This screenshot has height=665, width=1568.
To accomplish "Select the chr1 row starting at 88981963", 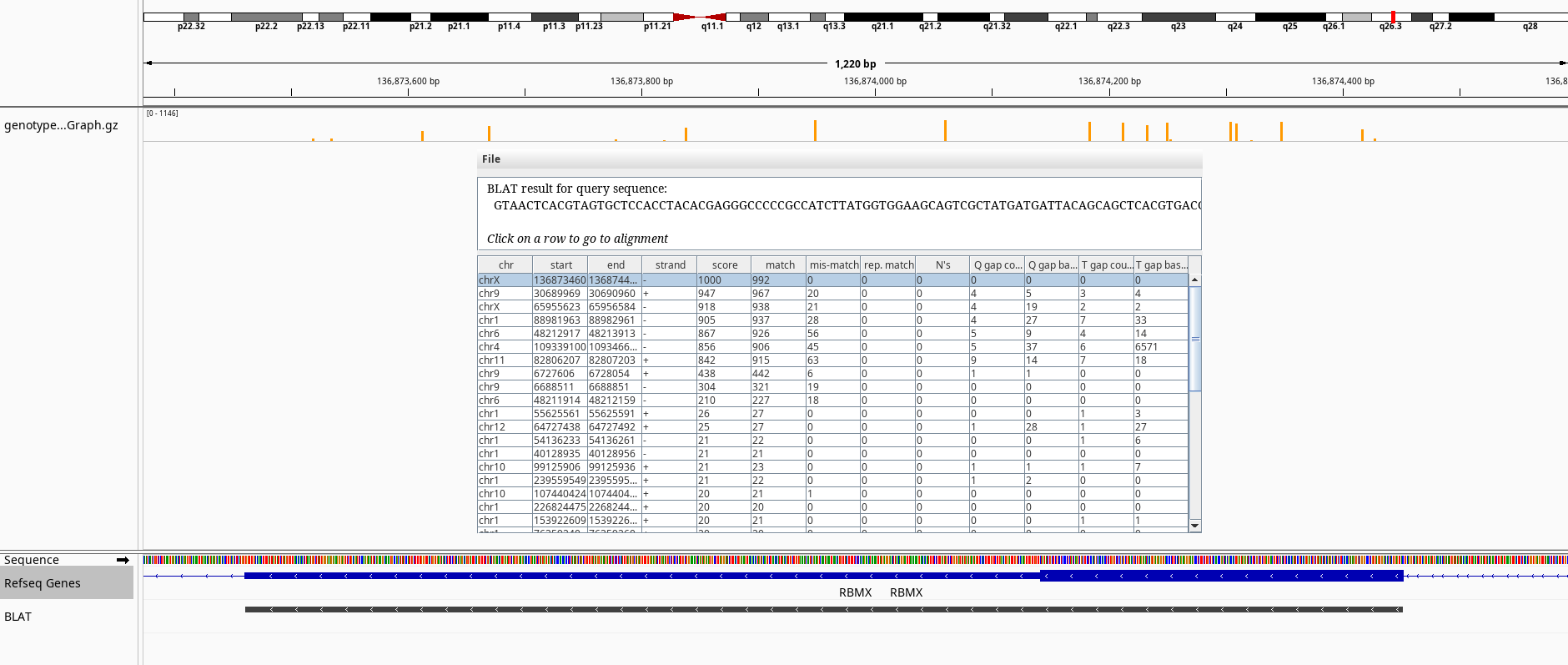I will (832, 320).
